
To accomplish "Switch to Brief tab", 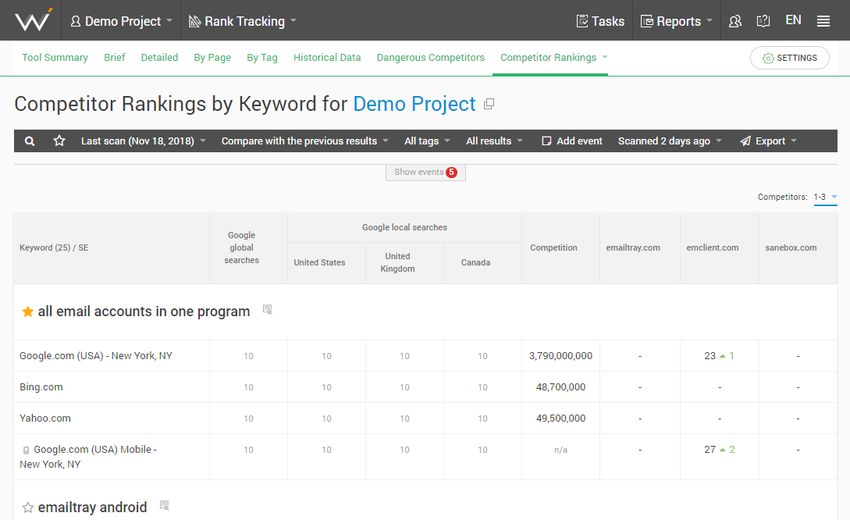I will click(114, 57).
